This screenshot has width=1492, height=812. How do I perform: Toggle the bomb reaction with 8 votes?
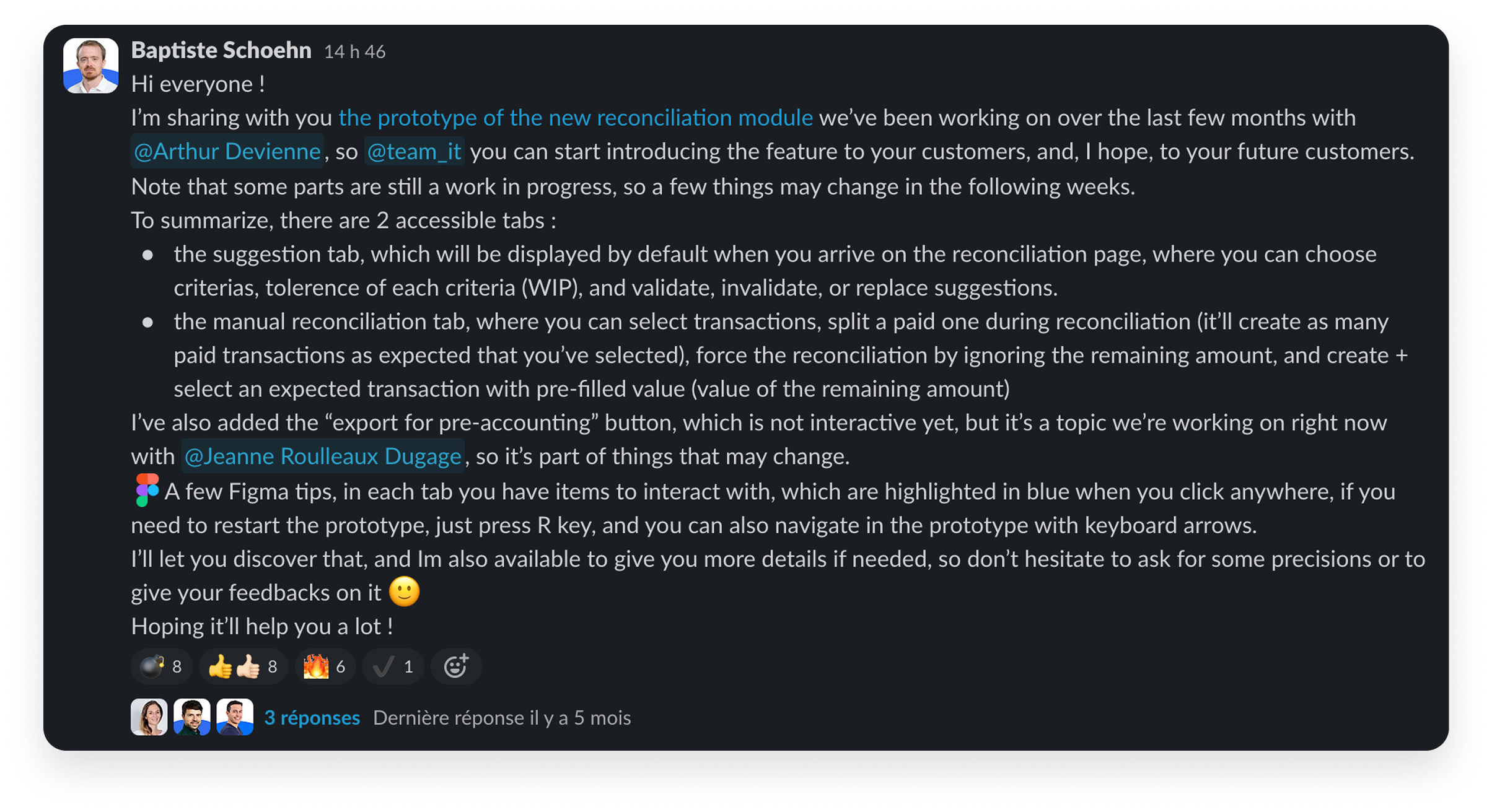click(x=161, y=666)
